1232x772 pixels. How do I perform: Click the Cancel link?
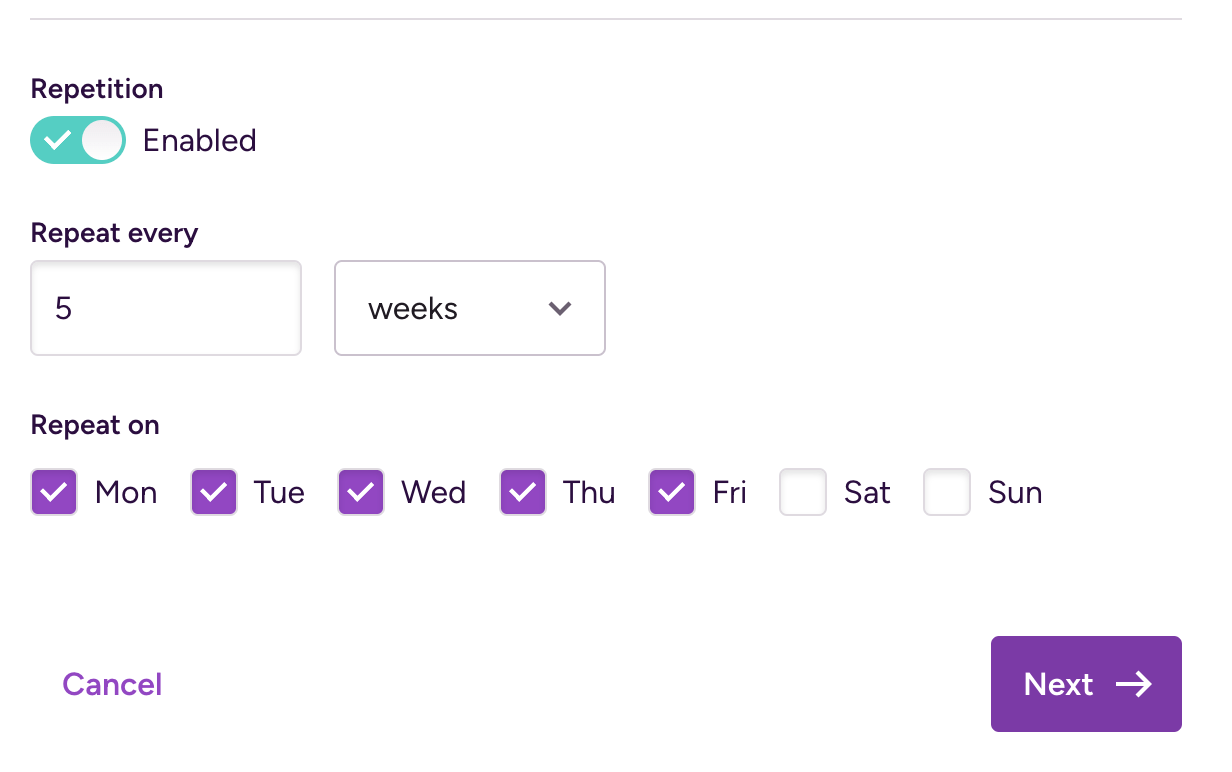pos(111,684)
